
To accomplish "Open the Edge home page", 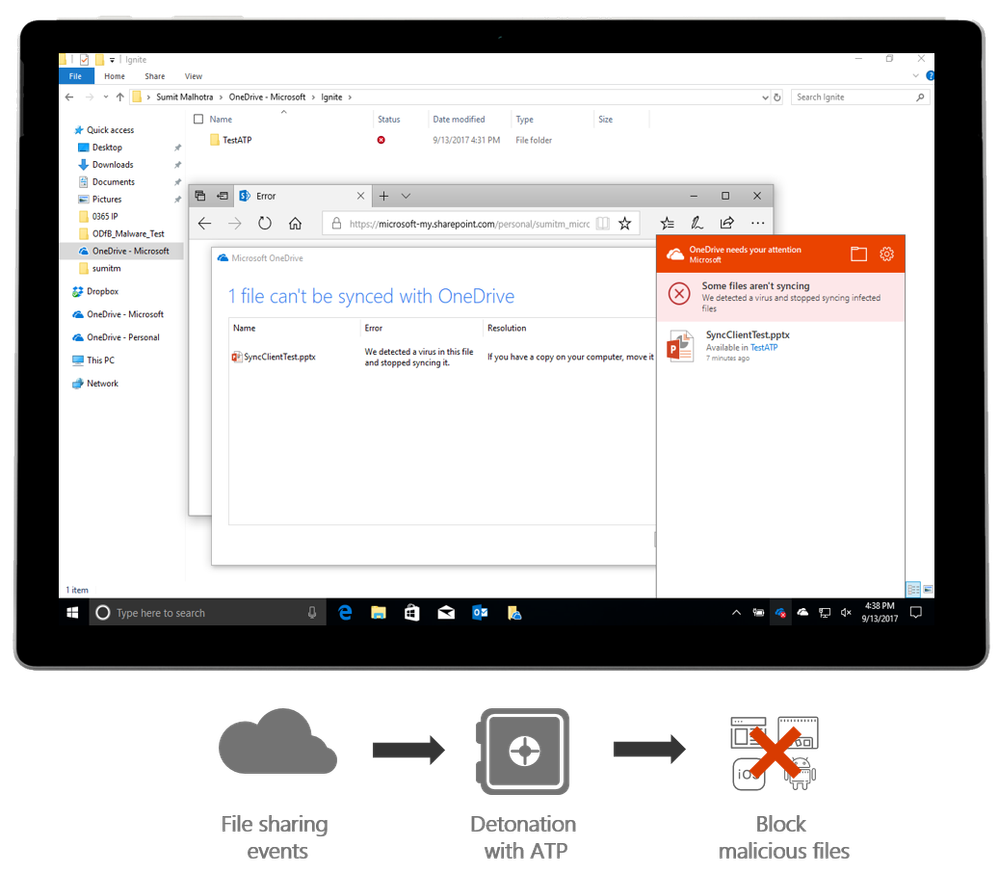I will [x=295, y=223].
